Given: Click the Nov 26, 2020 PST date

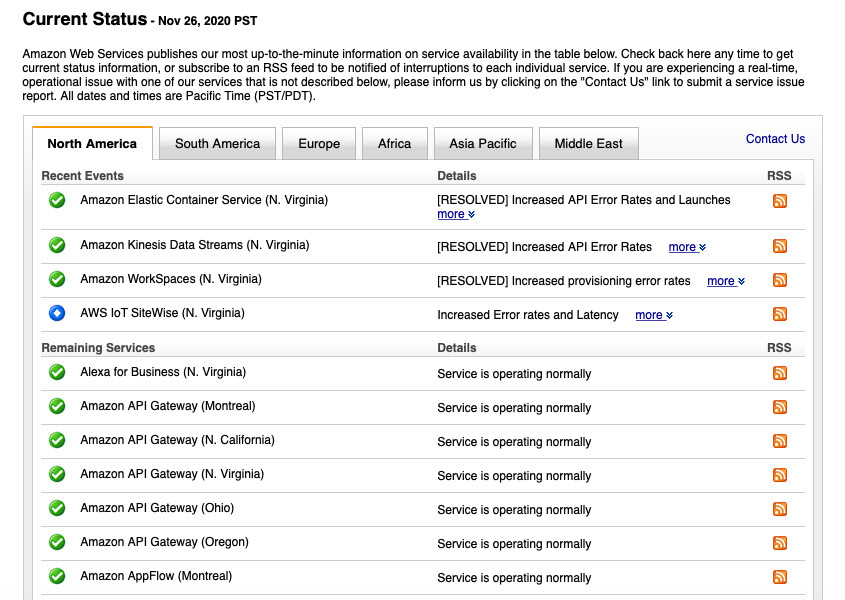Looking at the screenshot, I should 207,21.
